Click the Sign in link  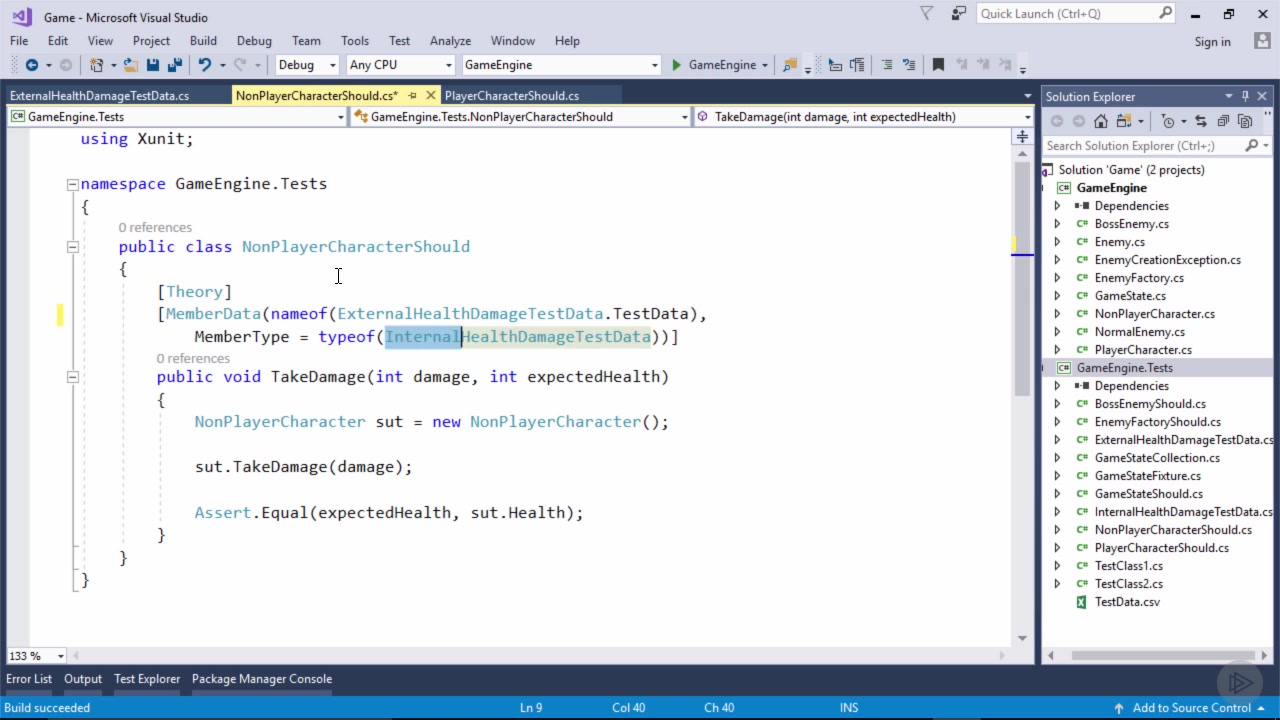pos(1212,42)
